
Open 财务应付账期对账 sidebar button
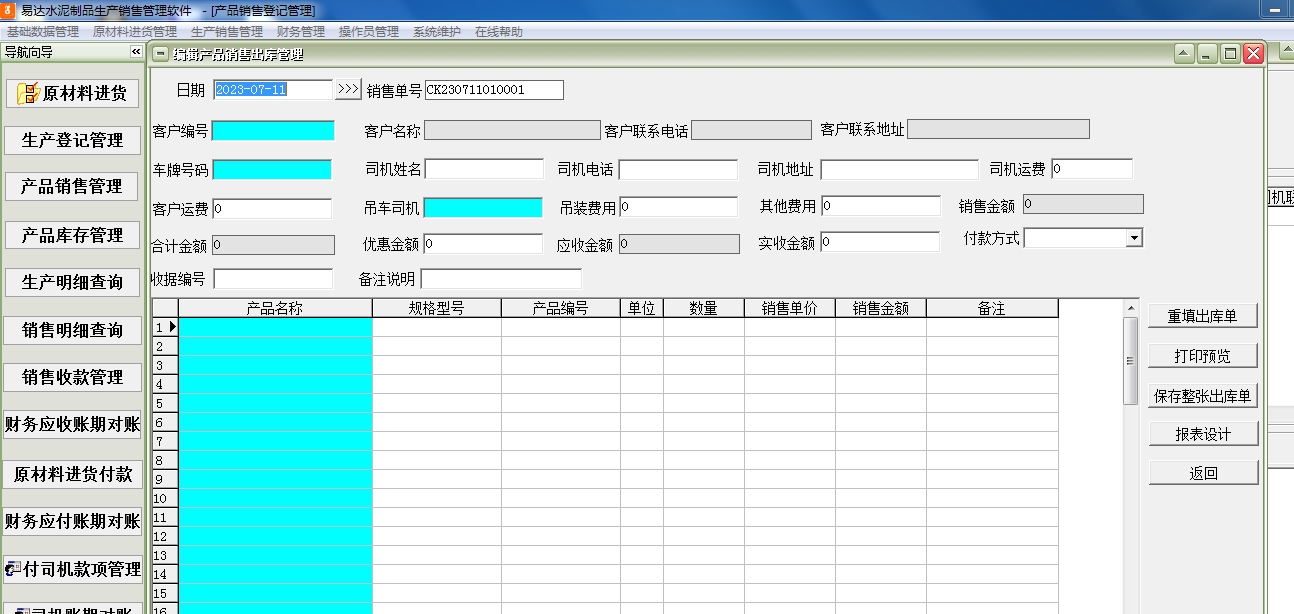click(x=72, y=521)
